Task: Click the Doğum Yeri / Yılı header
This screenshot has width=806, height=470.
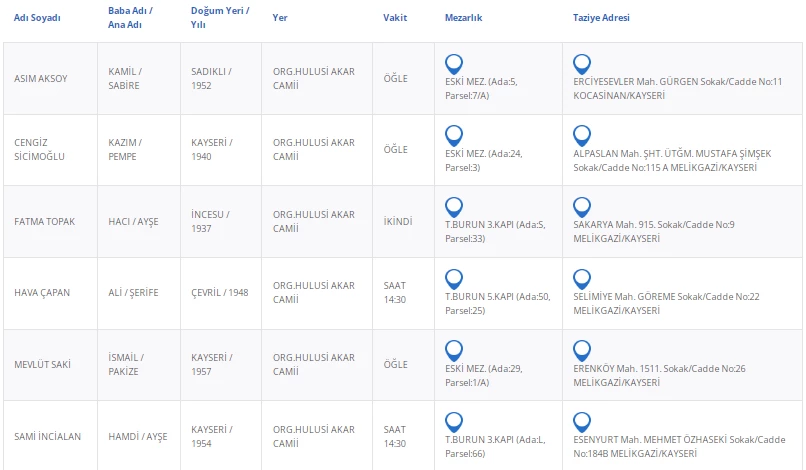Action: (220, 18)
